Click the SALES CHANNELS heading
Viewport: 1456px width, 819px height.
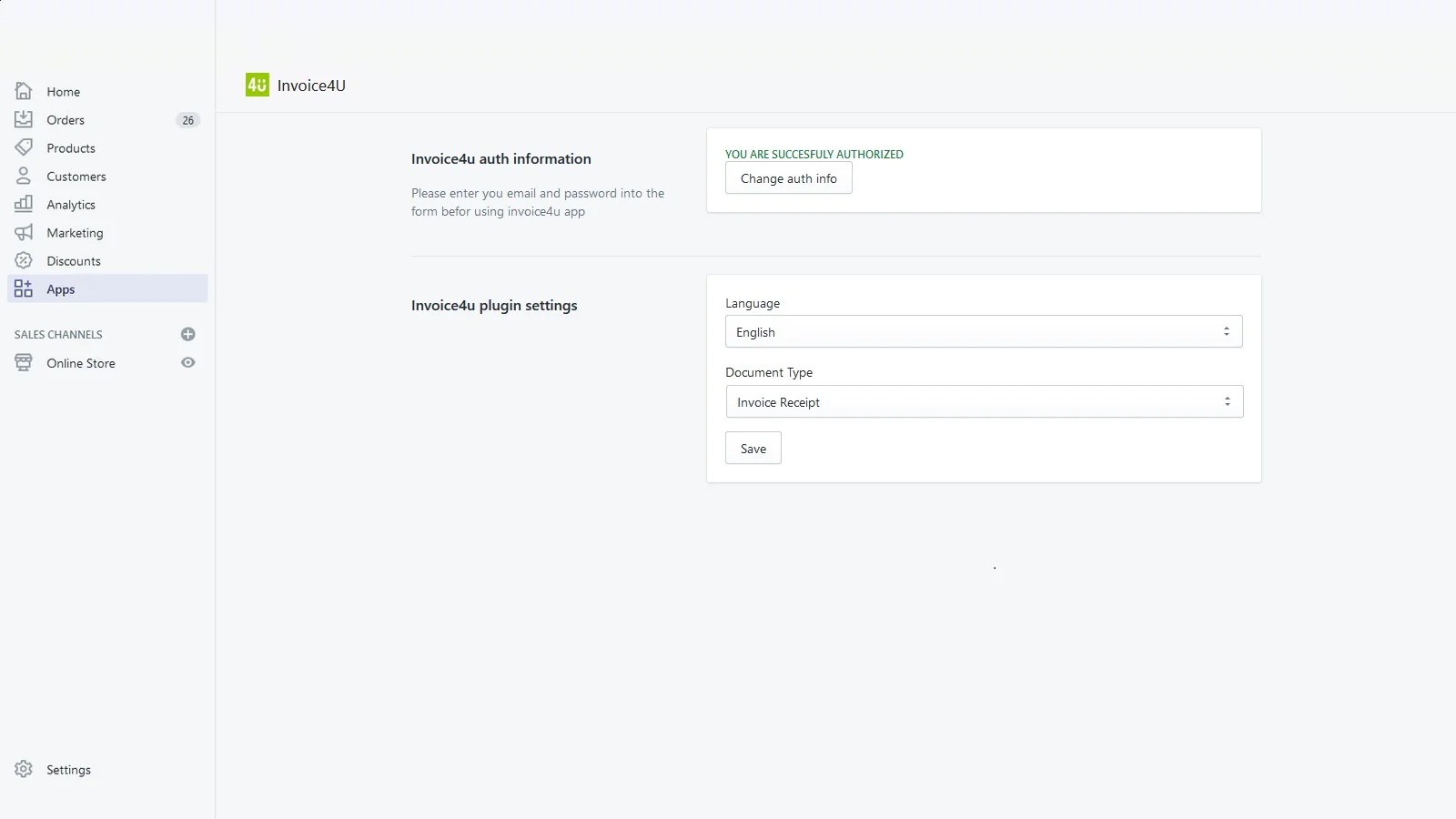(x=58, y=334)
